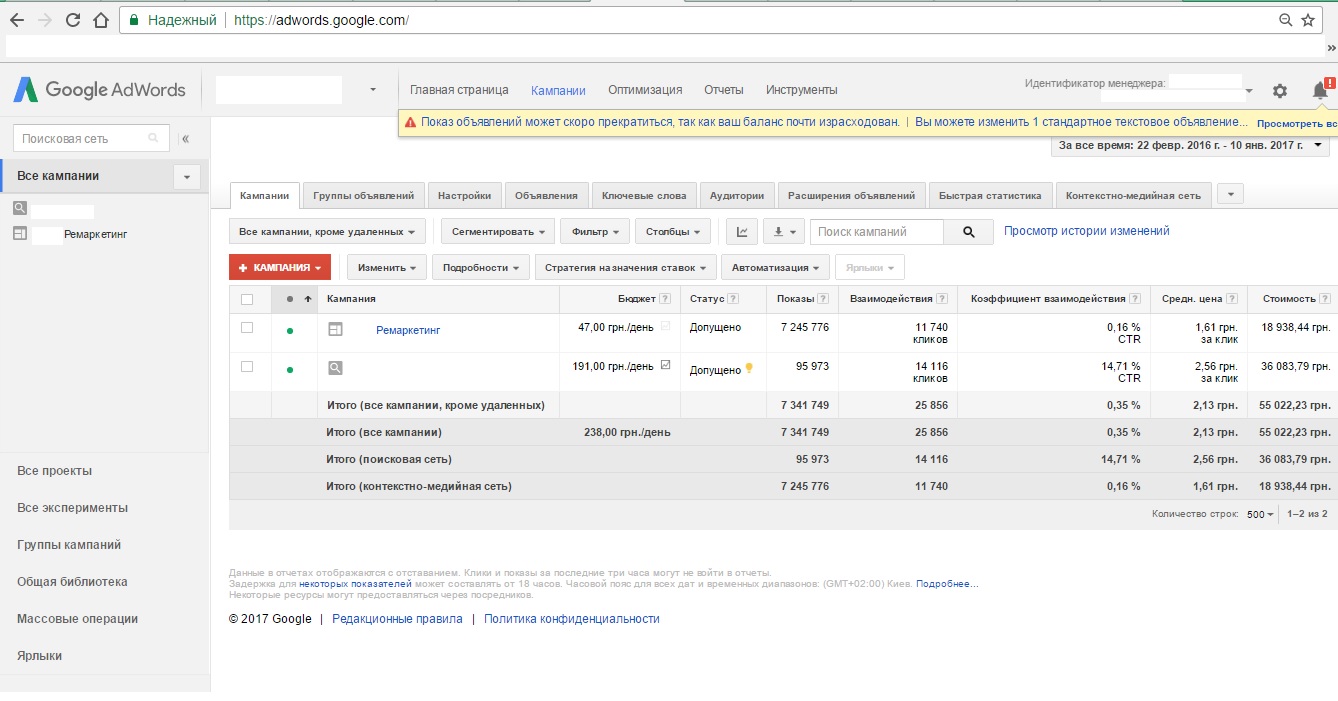Open the Подробности dropdown
The height and width of the screenshot is (701, 1338).
point(480,268)
